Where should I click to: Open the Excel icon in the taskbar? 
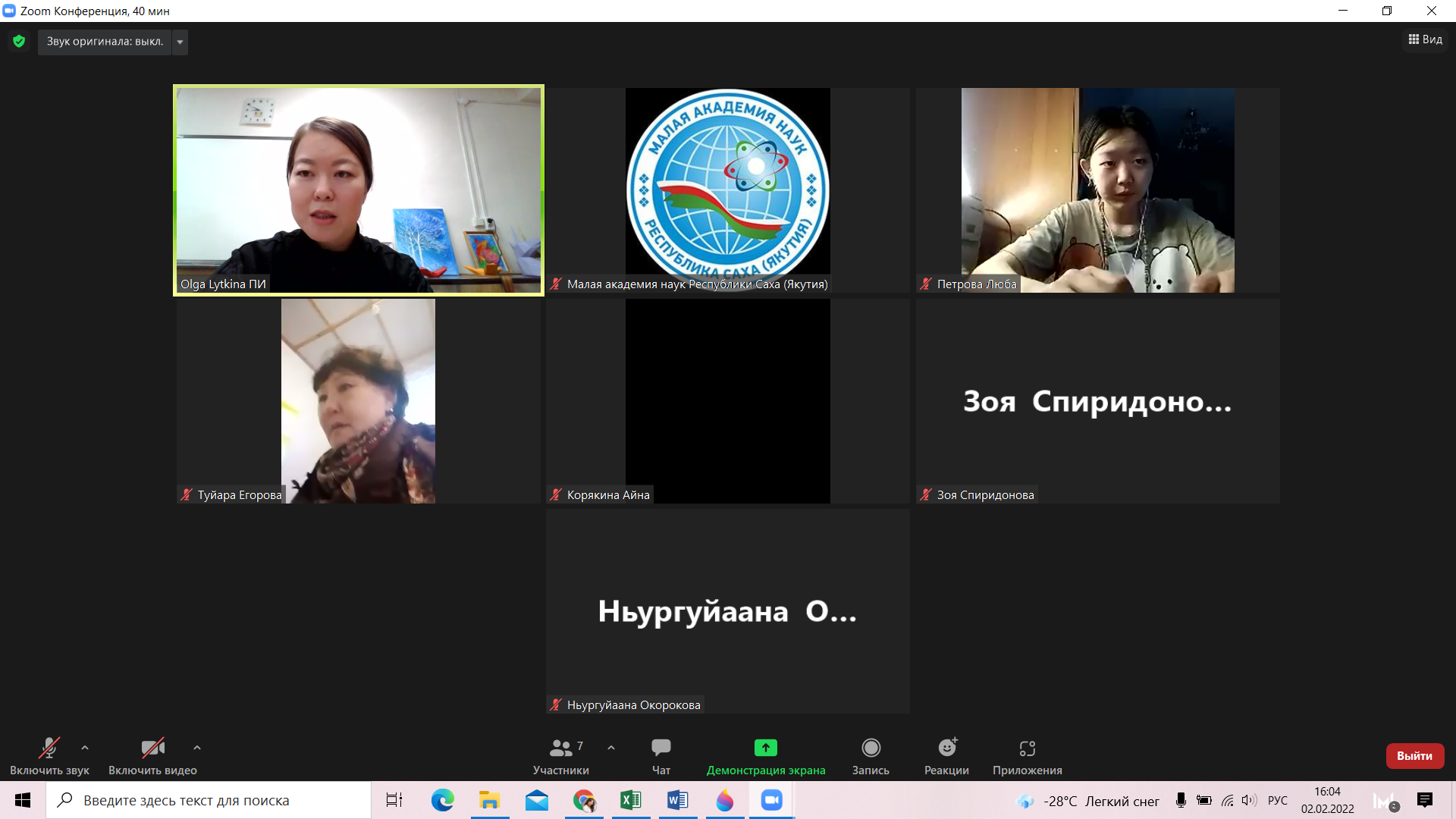click(630, 800)
